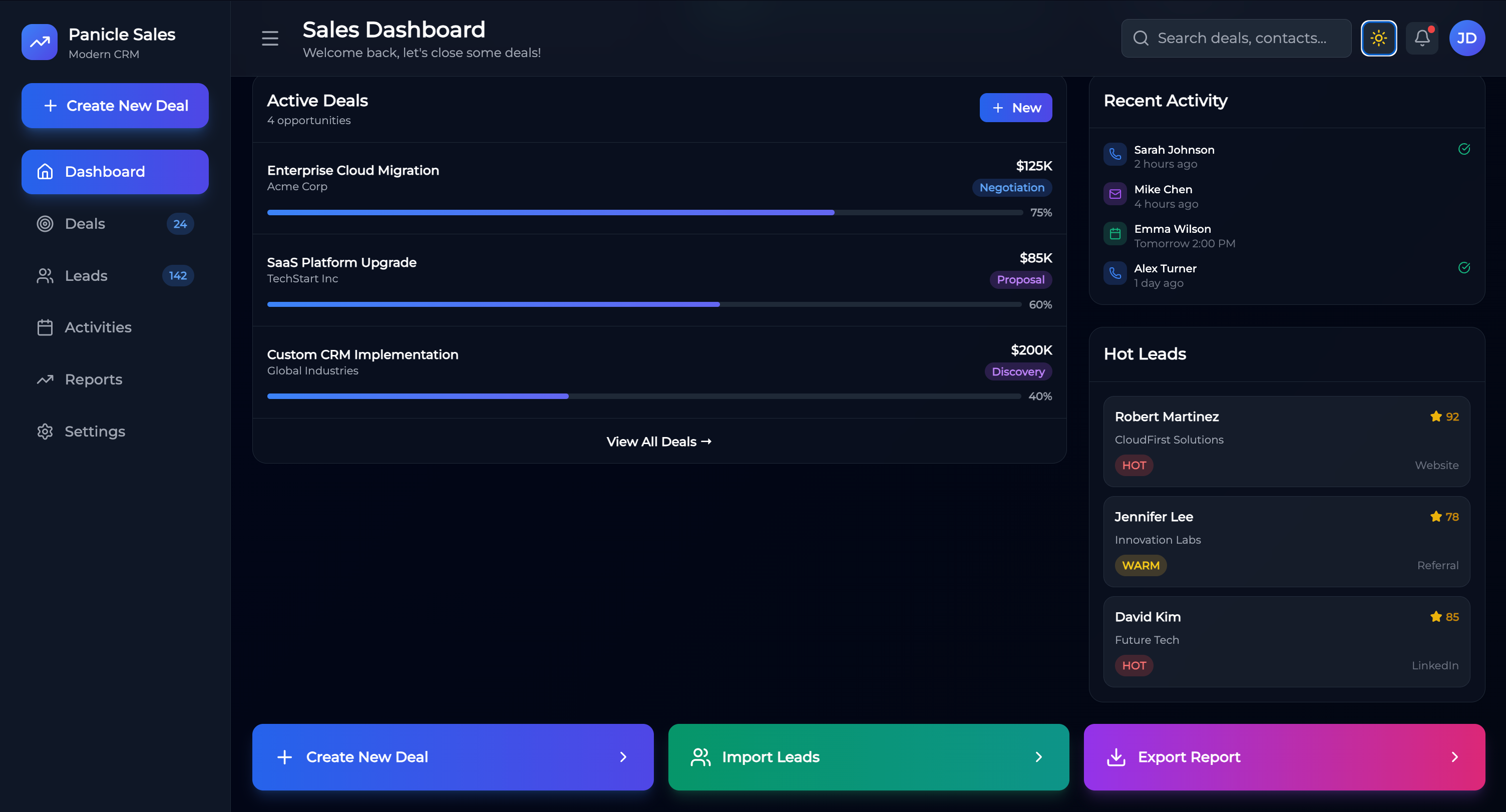Select the Reports trend icon

pos(45,379)
